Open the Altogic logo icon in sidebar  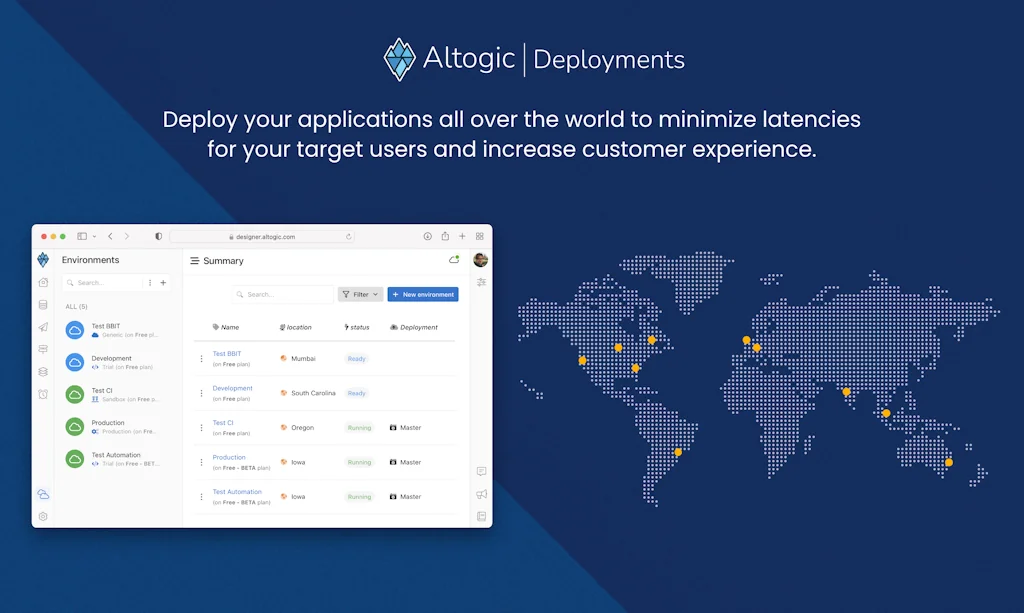pos(42,259)
